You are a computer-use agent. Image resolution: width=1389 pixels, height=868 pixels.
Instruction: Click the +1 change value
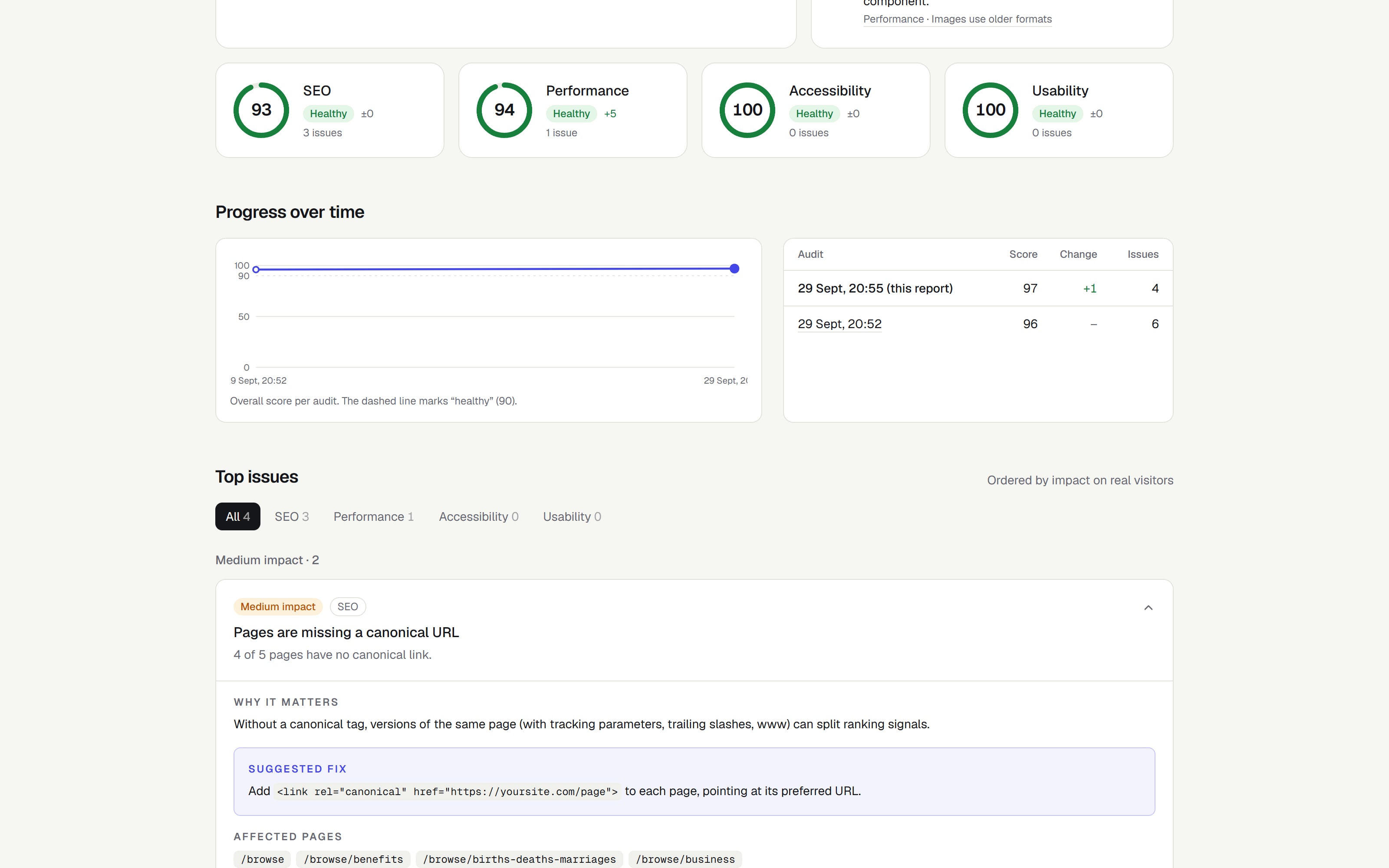[1089, 289]
